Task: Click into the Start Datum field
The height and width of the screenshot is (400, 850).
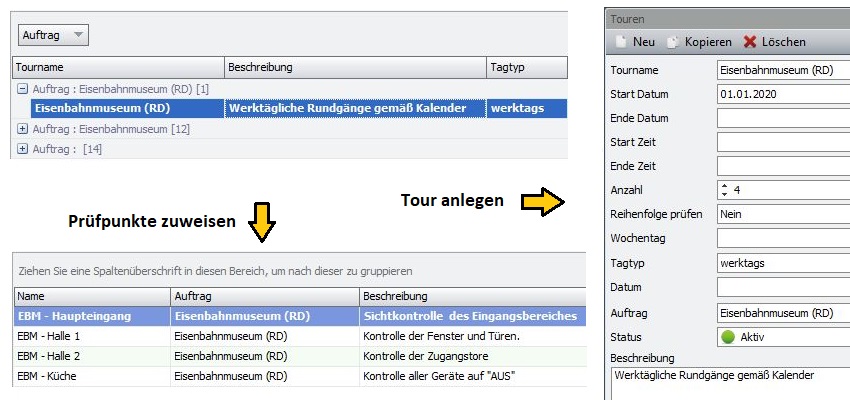Action: pyautogui.click(x=783, y=94)
